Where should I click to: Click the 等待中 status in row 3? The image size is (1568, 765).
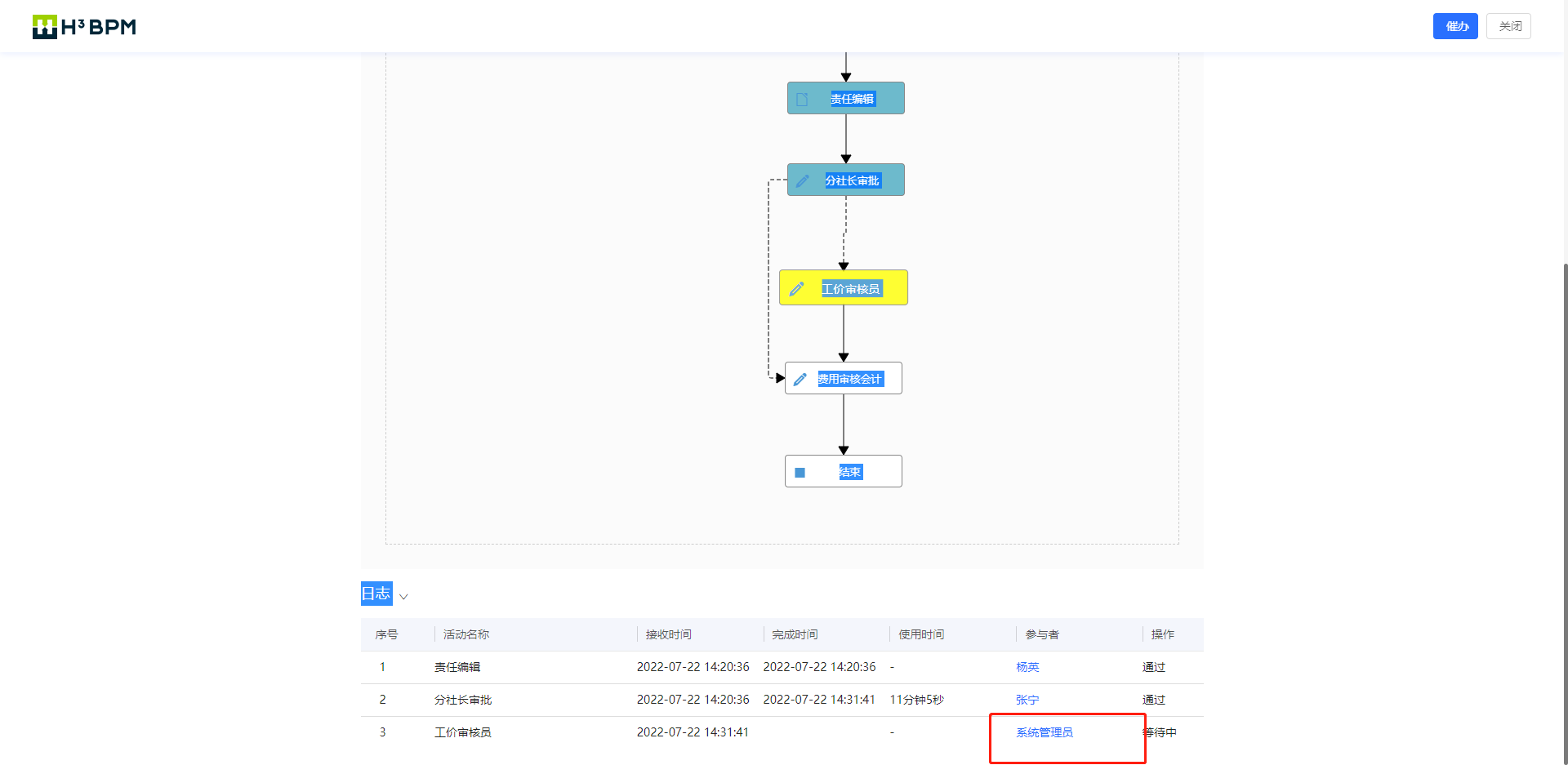(1160, 732)
